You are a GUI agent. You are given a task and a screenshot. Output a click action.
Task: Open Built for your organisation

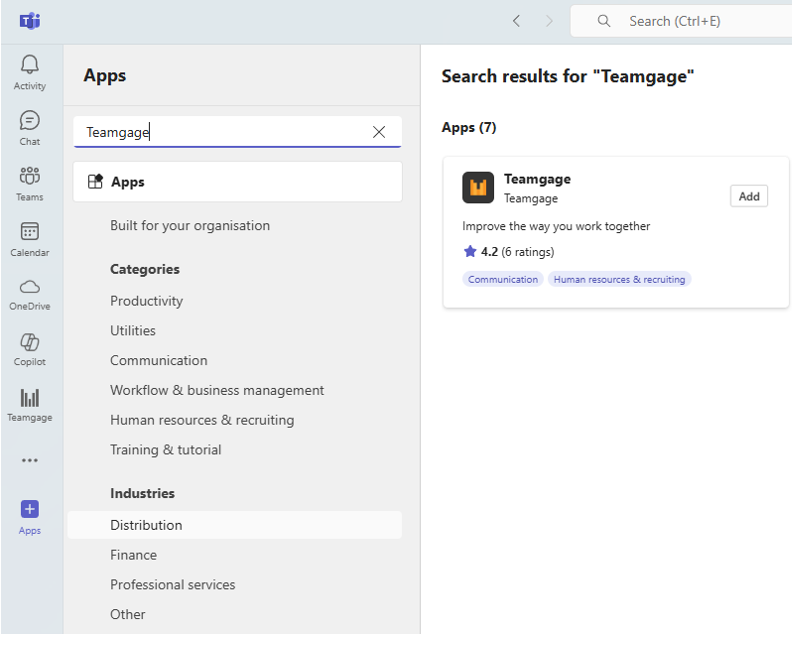pyautogui.click(x=190, y=226)
